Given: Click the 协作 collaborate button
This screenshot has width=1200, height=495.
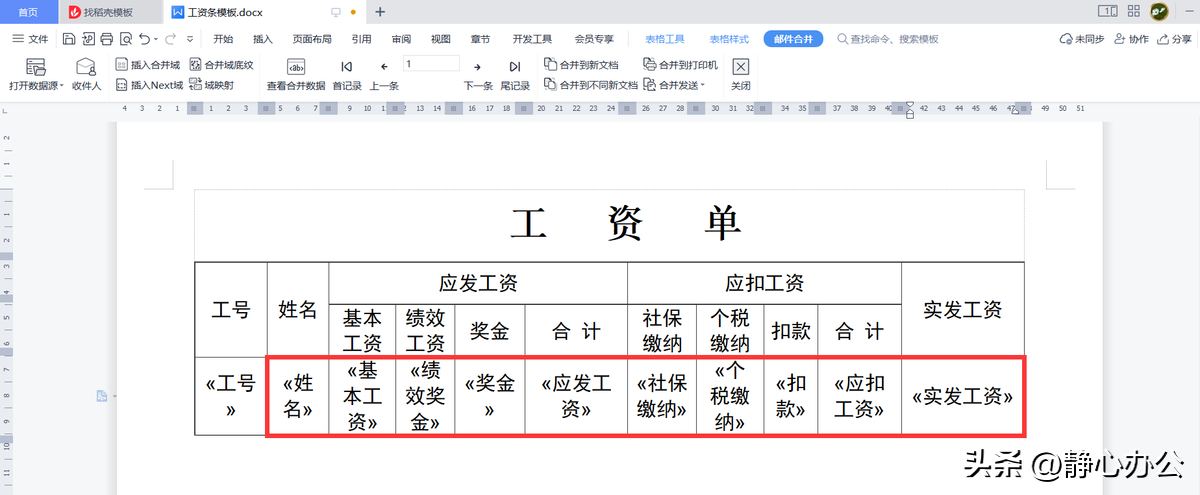Looking at the screenshot, I should tap(1132, 39).
